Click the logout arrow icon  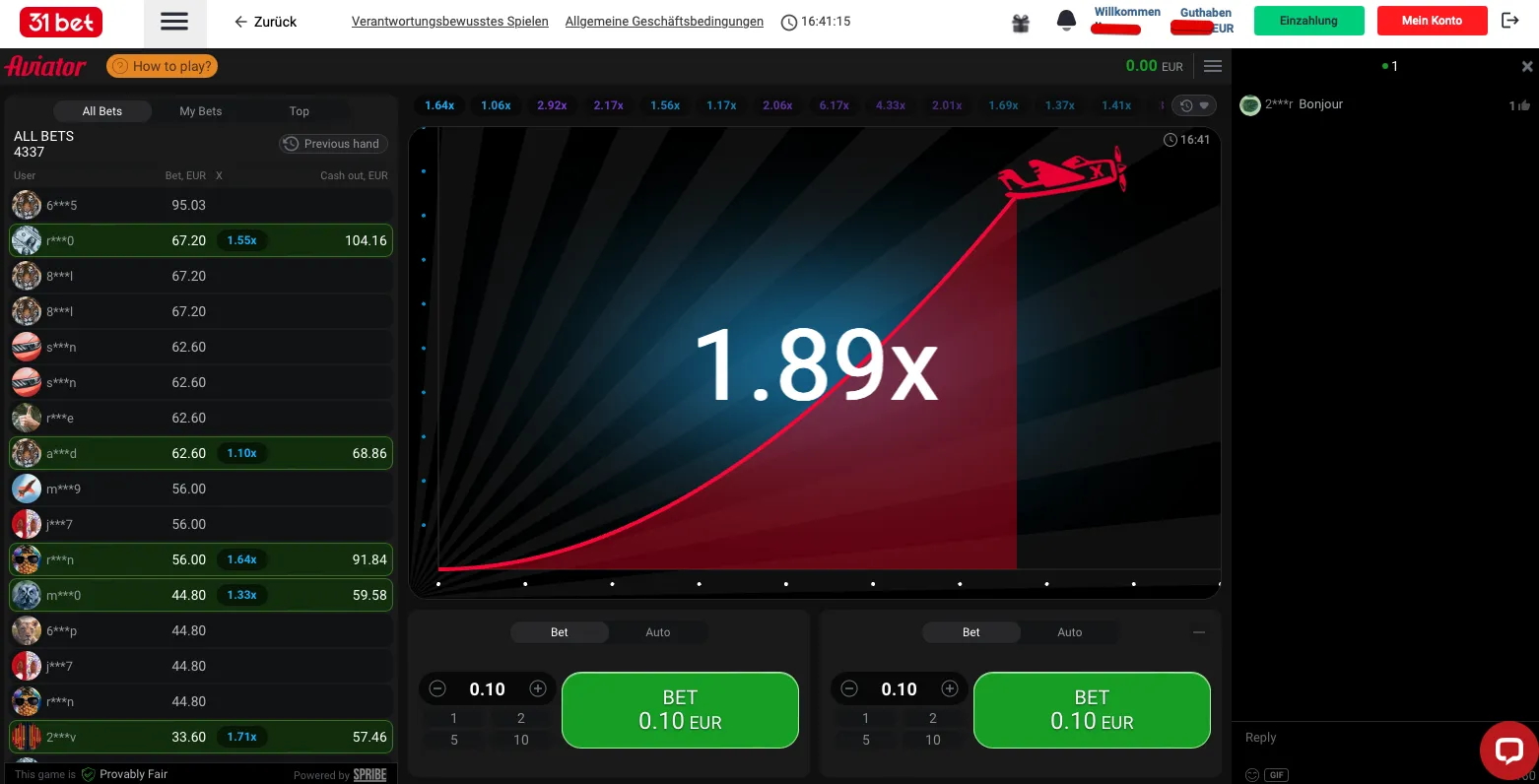tap(1509, 21)
